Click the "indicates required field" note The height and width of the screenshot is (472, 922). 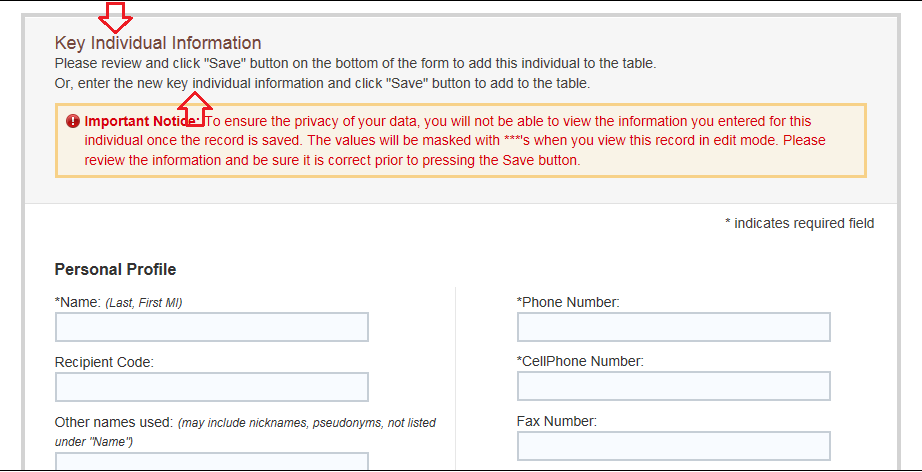click(x=799, y=223)
